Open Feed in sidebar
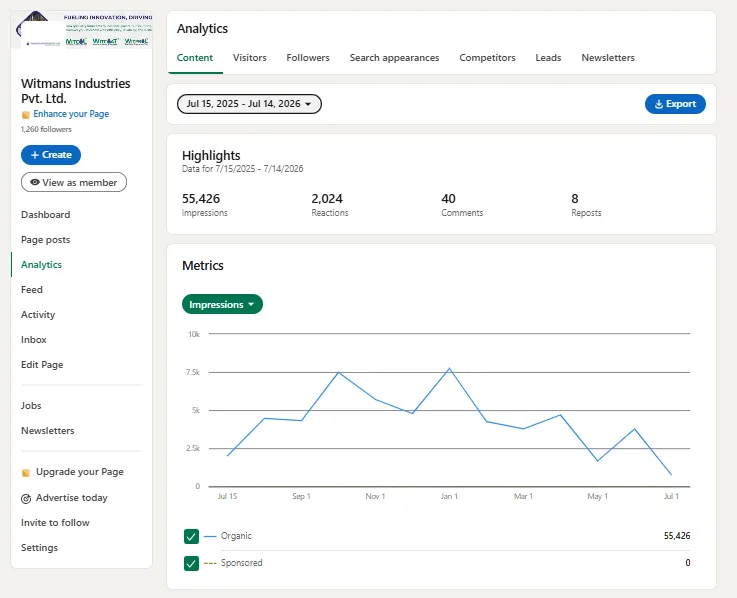This screenshot has width=737, height=598. point(32,290)
